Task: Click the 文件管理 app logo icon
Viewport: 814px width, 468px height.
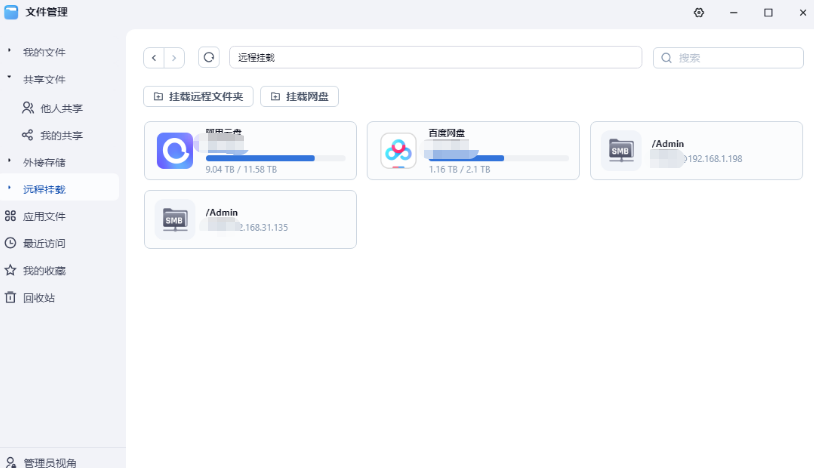Action: [x=11, y=12]
